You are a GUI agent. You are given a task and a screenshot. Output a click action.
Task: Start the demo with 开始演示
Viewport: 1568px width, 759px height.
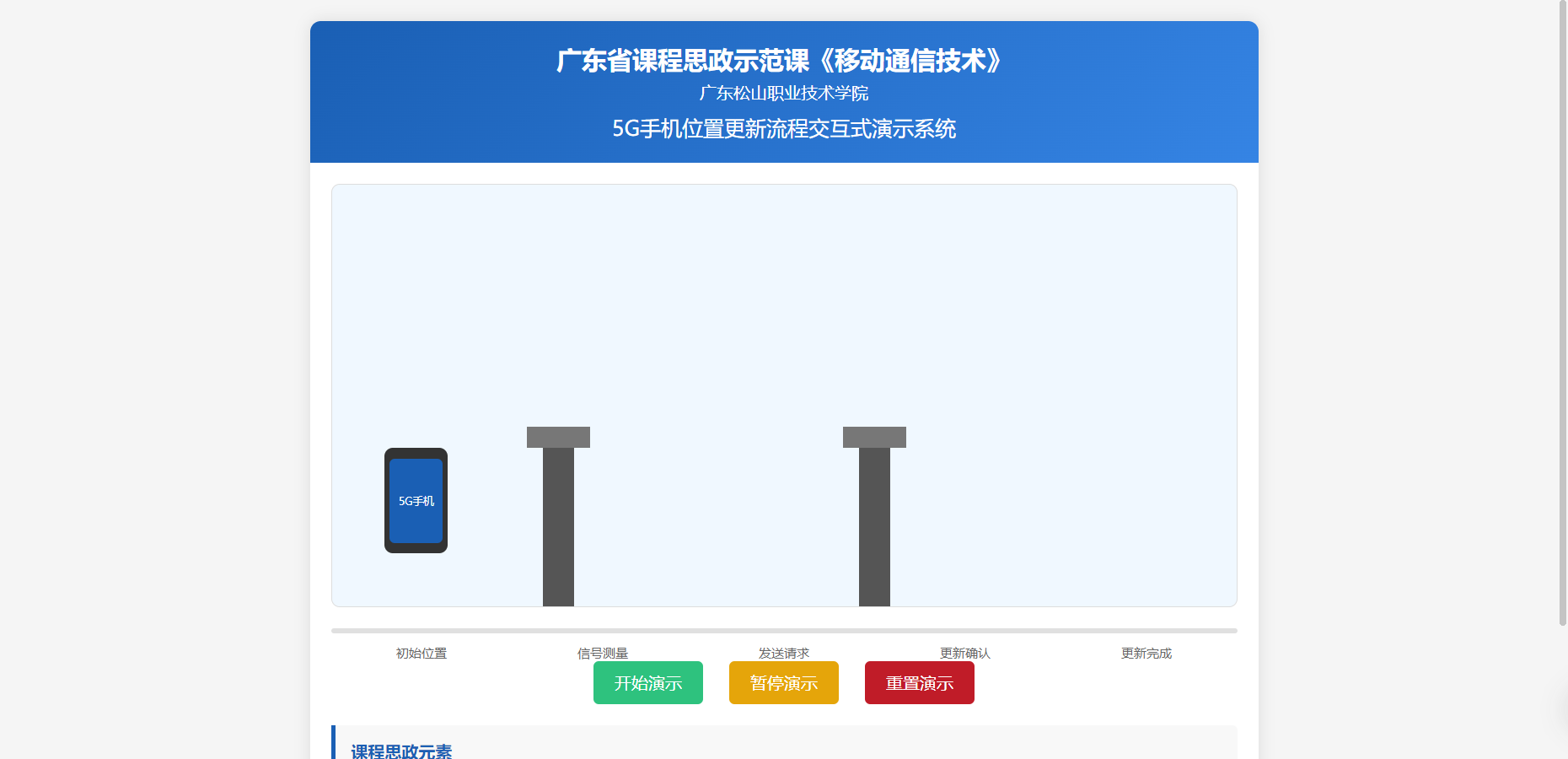click(647, 683)
